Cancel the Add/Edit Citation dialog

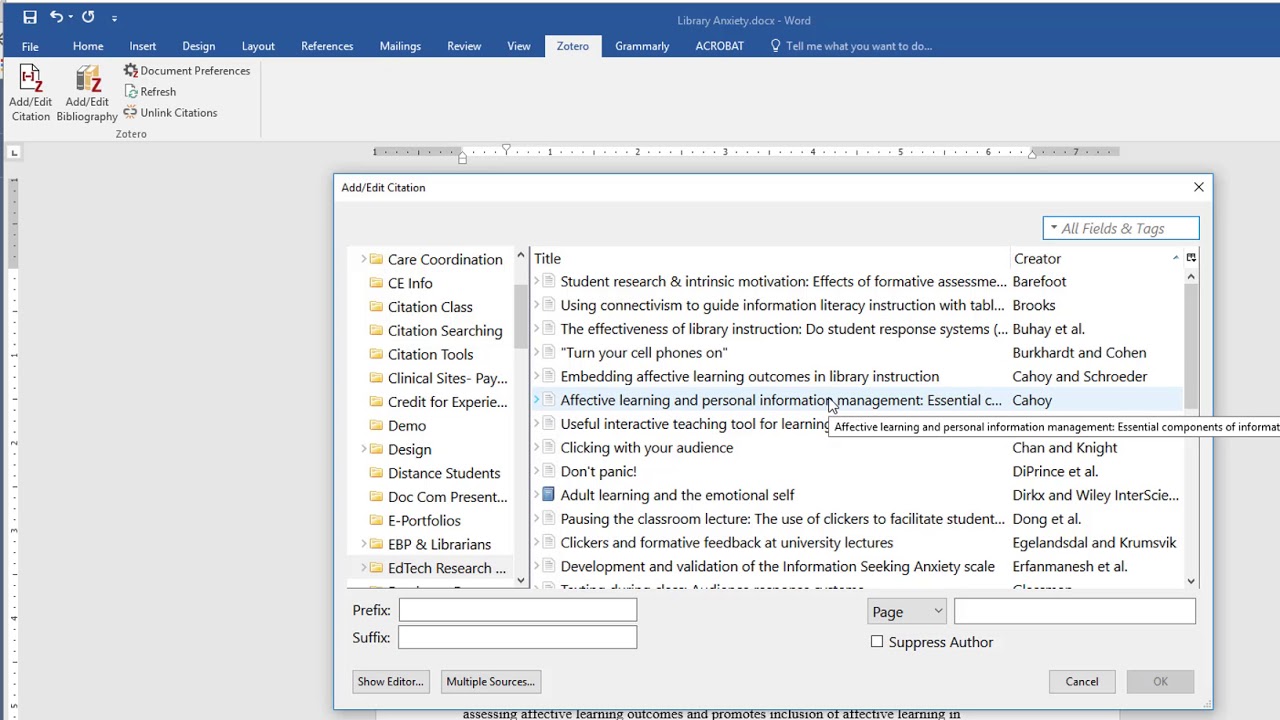pos(1082,682)
